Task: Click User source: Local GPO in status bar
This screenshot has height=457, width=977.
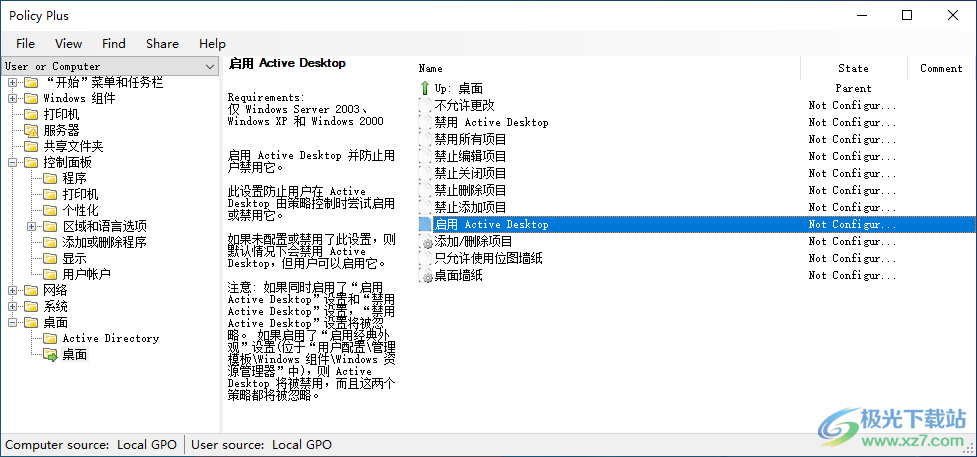Action: tap(262, 445)
